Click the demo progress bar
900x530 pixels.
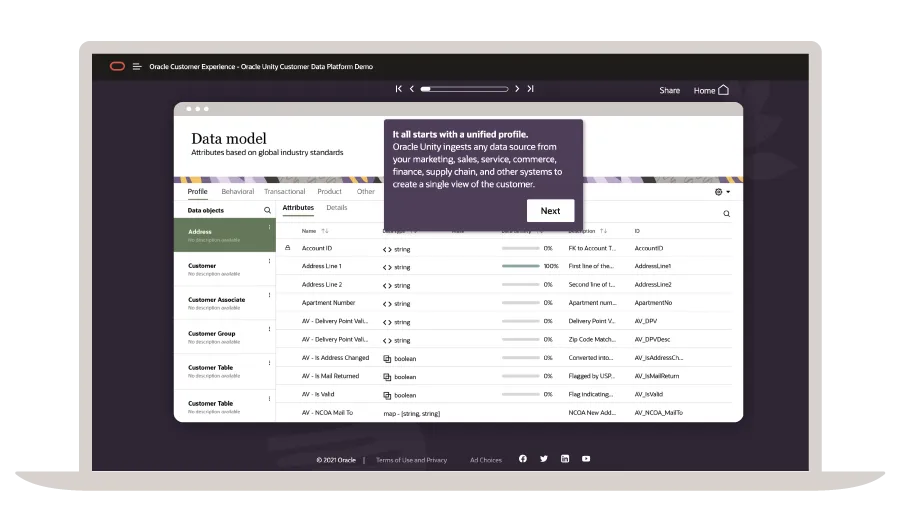(463, 89)
